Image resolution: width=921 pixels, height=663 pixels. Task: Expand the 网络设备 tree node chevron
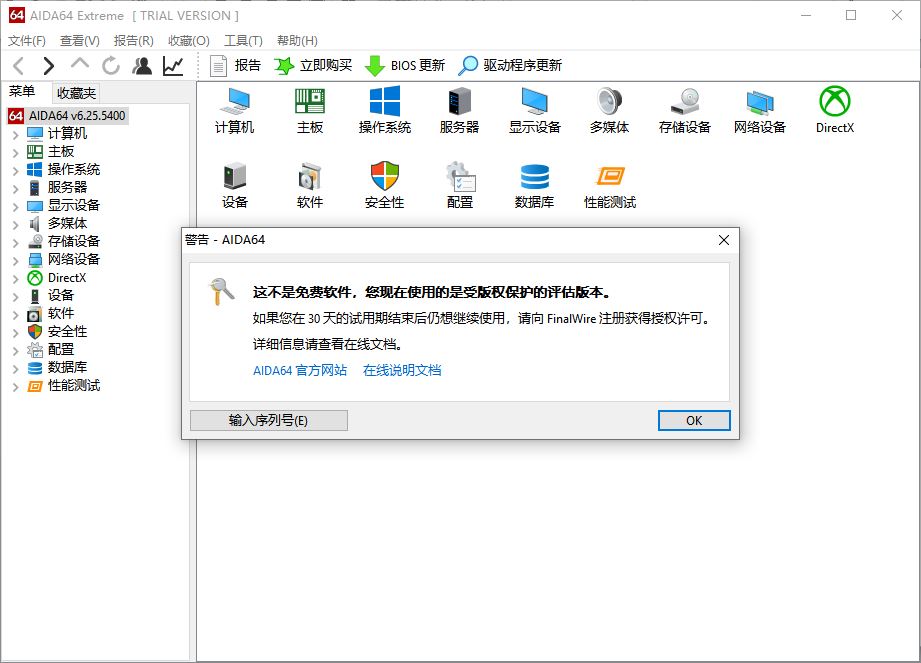pyautogui.click(x=15, y=261)
